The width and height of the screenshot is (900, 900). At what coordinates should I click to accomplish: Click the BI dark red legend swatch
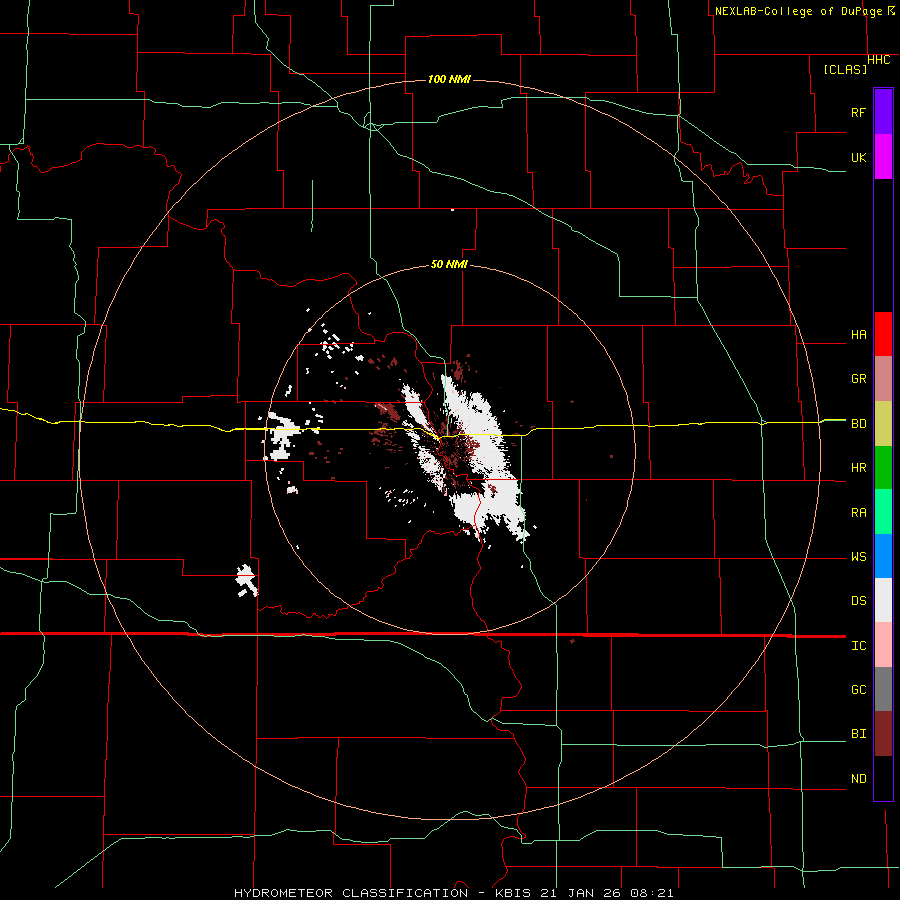(883, 734)
